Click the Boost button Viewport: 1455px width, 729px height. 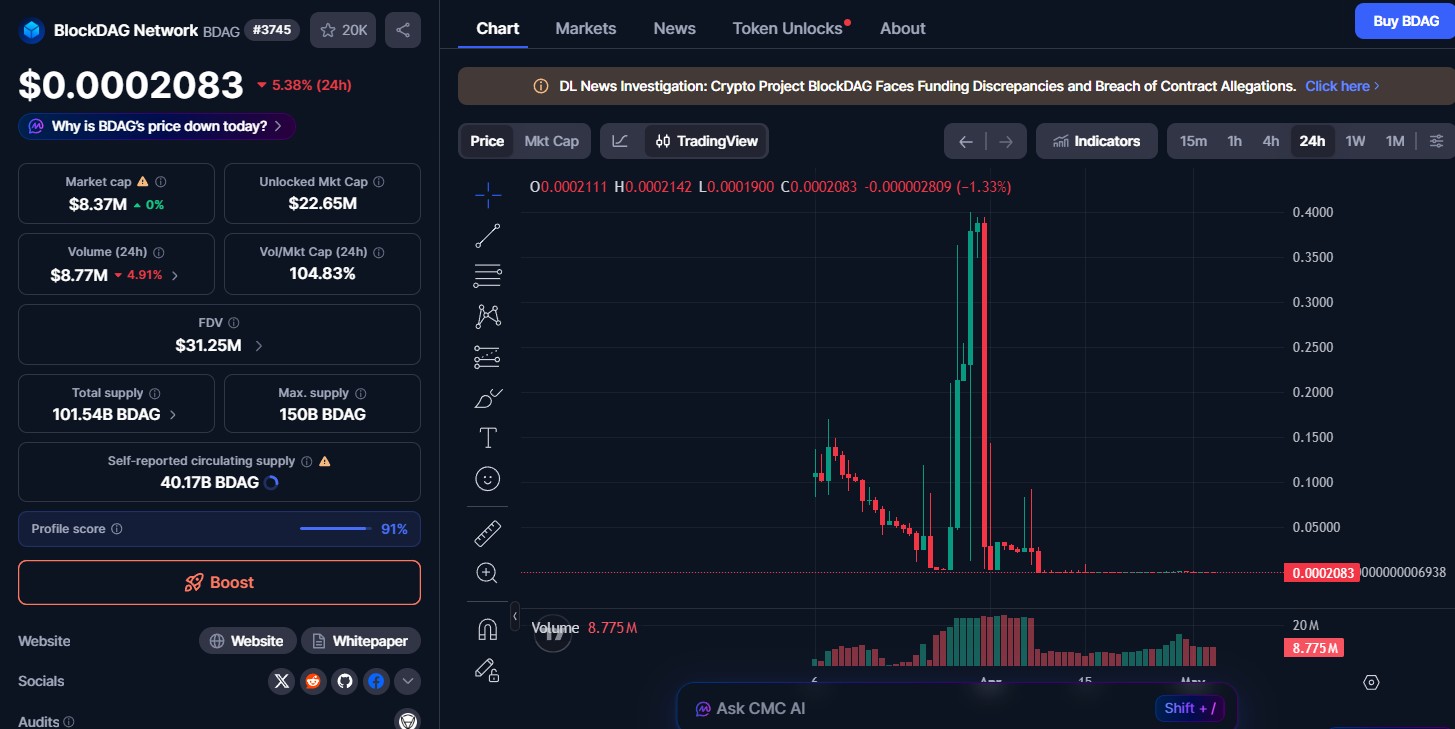(x=219, y=583)
